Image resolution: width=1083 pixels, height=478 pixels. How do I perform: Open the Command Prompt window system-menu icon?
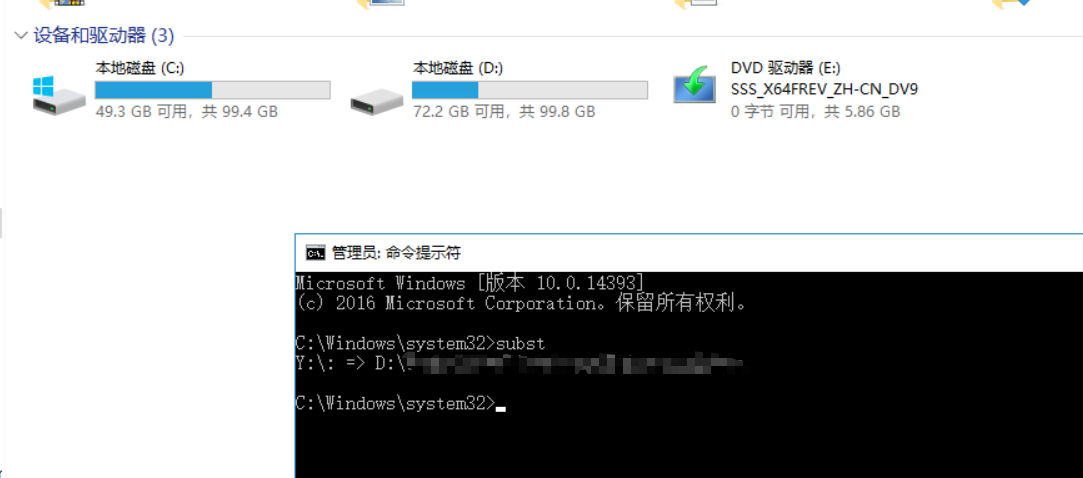tap(316, 253)
